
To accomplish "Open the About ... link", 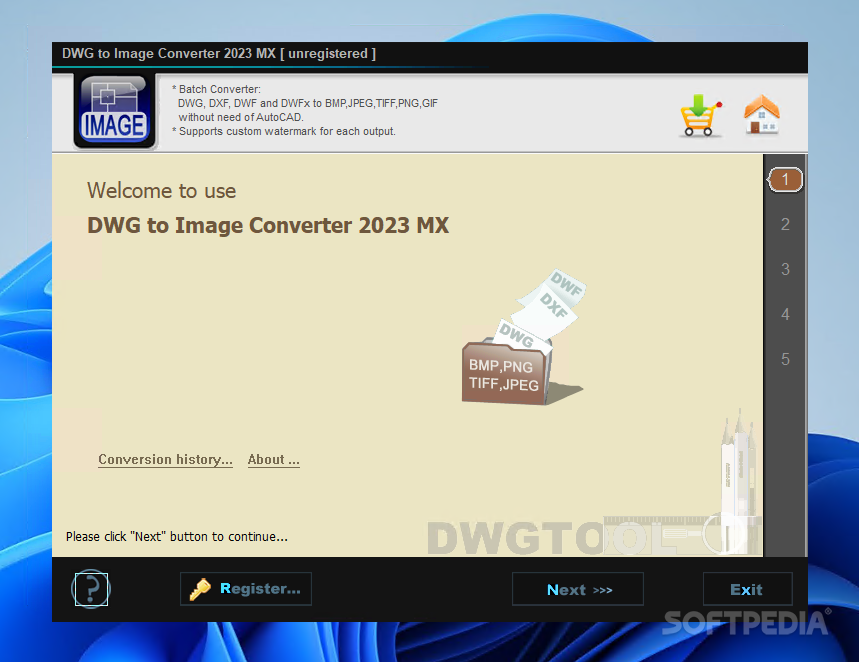I will point(273,459).
